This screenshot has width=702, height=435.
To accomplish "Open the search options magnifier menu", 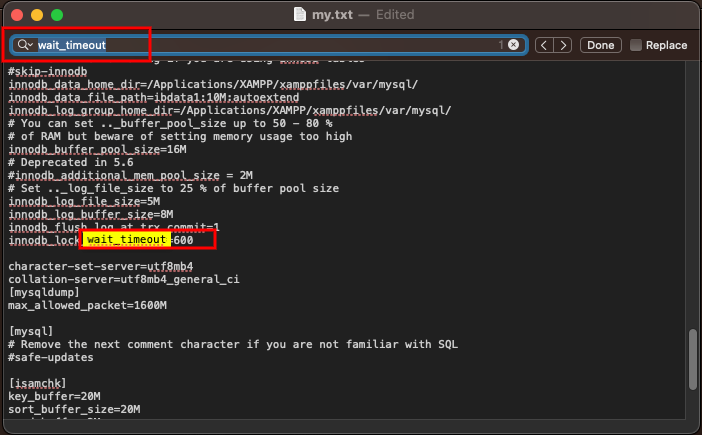I will point(24,45).
